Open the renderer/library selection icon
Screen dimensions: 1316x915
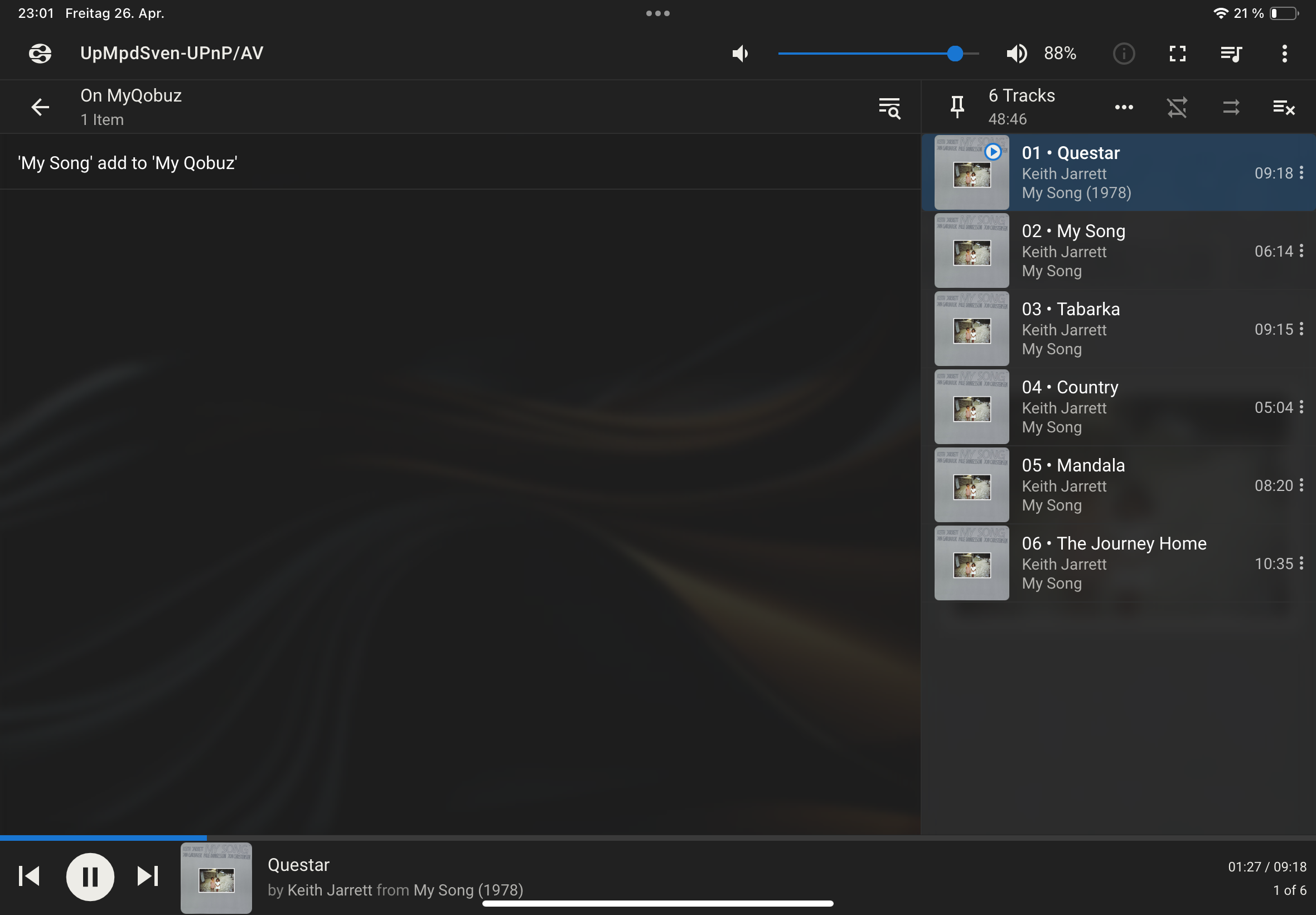[x=40, y=54]
